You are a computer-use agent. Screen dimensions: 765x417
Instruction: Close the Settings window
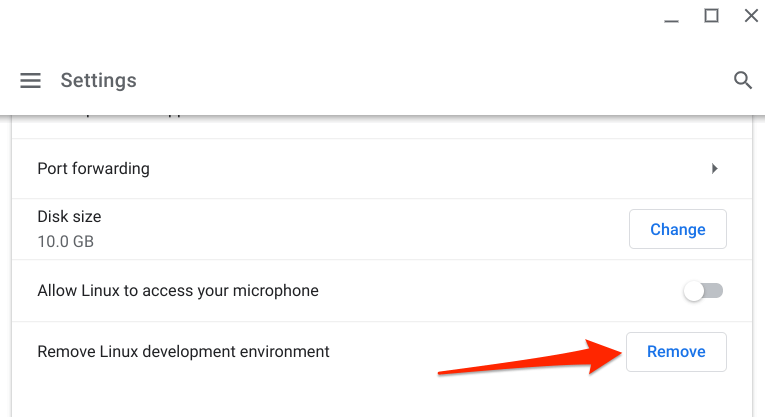pos(751,15)
